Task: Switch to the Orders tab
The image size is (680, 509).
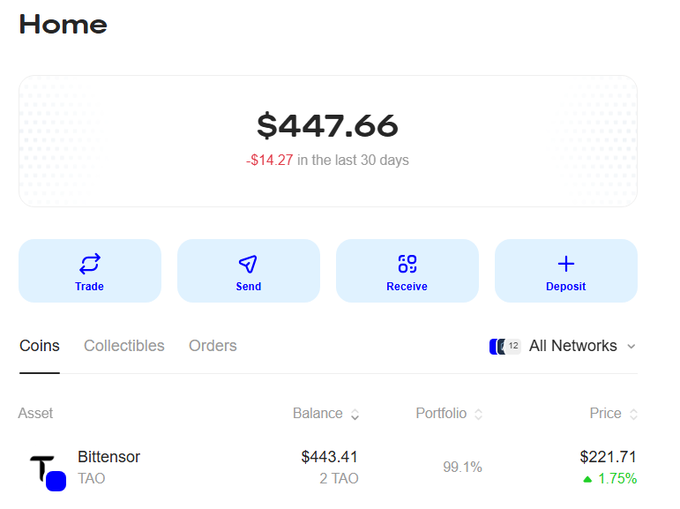Action: 212,346
